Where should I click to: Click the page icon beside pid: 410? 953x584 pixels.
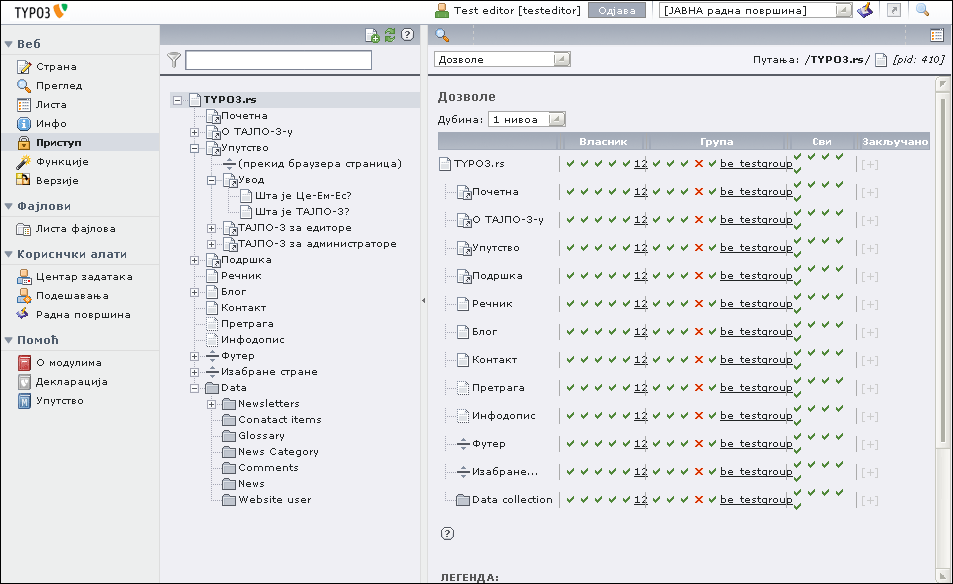pos(881,60)
